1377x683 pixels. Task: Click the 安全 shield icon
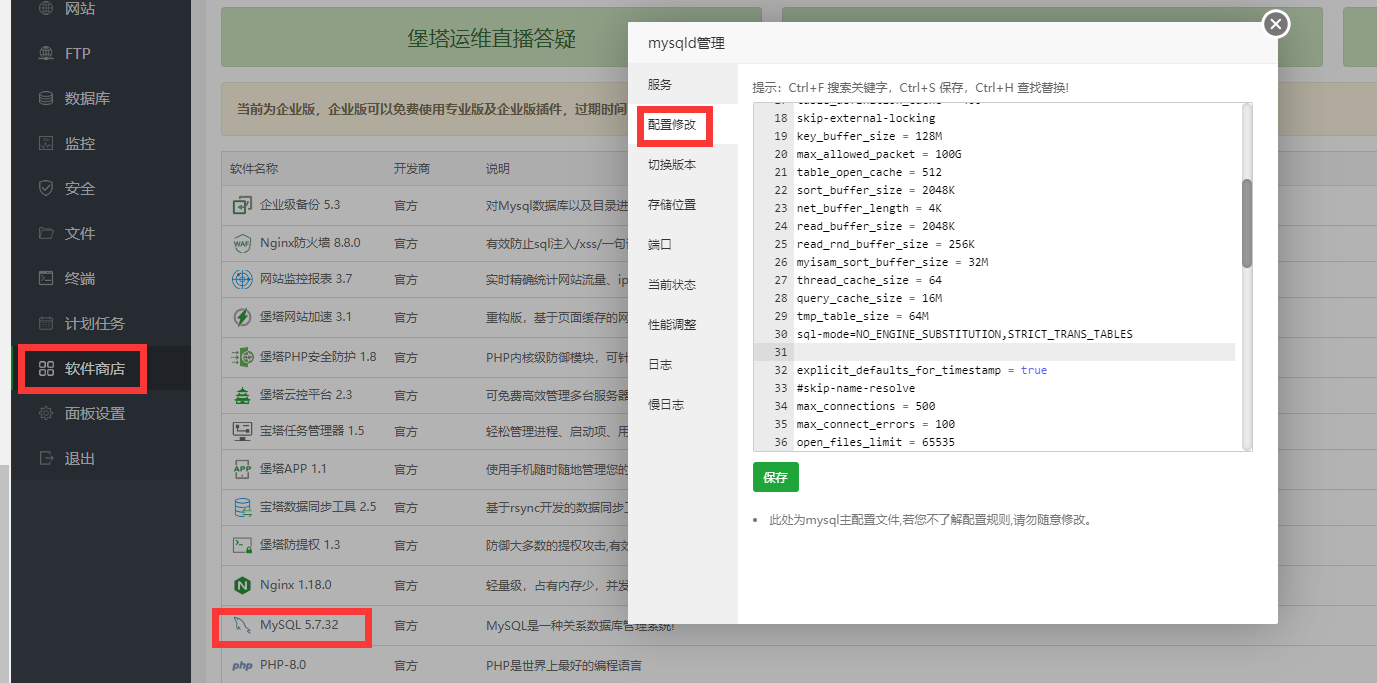pos(45,189)
